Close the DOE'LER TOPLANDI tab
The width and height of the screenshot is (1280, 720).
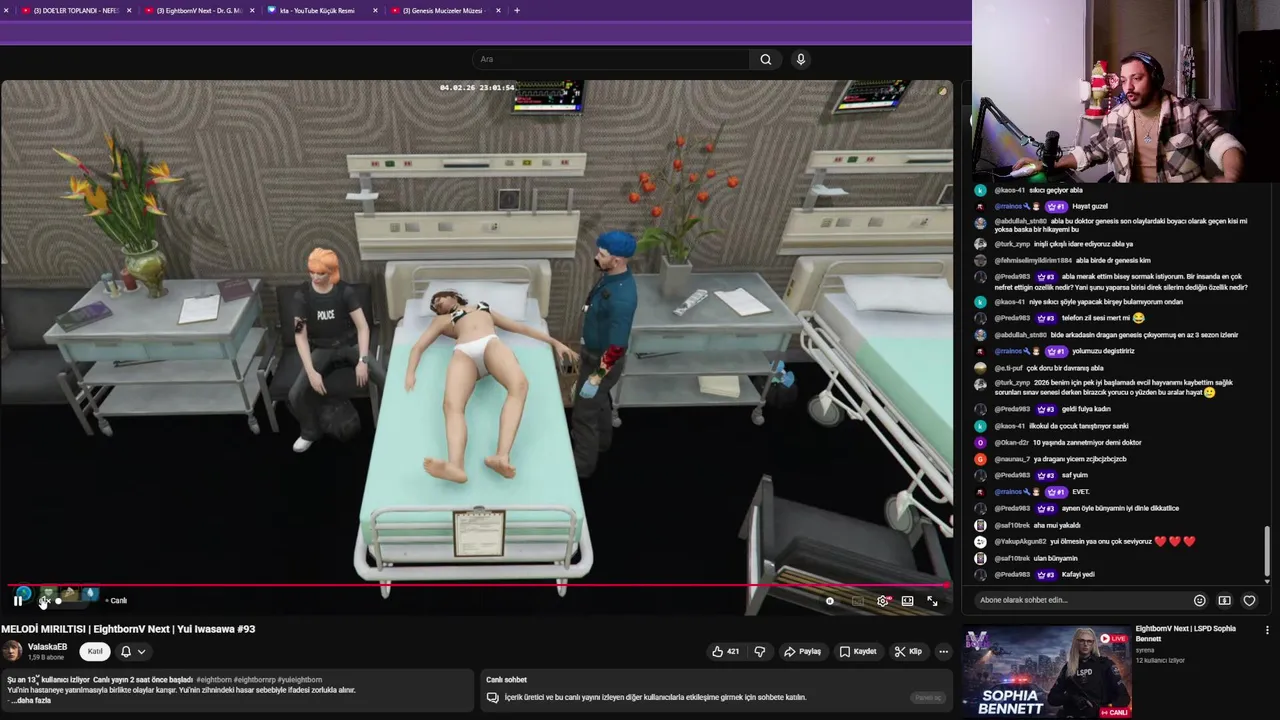click(129, 10)
